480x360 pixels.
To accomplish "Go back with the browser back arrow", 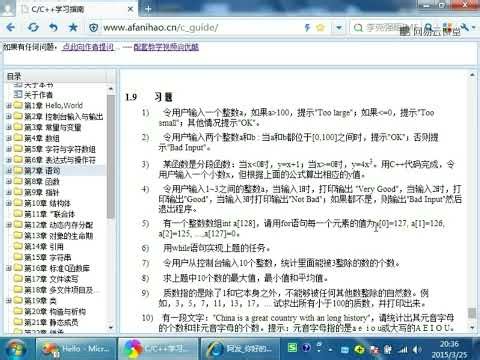I will (11, 27).
